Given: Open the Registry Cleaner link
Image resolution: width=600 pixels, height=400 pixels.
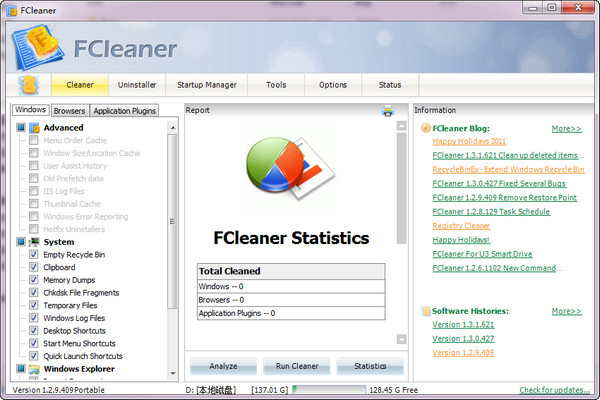Looking at the screenshot, I should pos(461,226).
